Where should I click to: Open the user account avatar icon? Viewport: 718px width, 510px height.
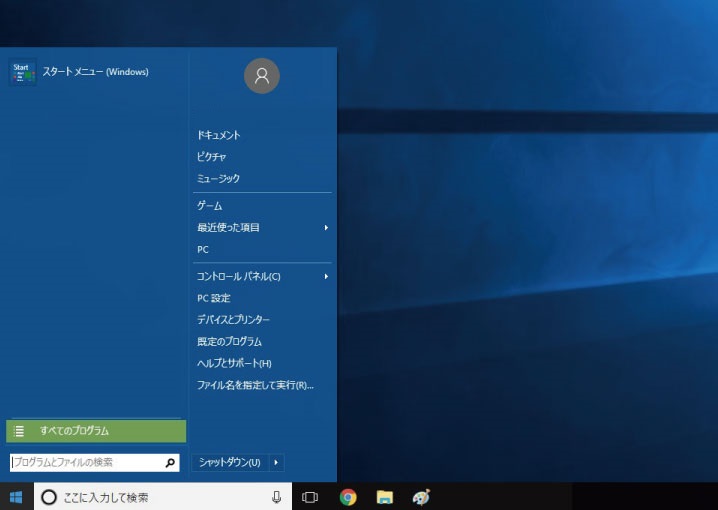click(262, 76)
